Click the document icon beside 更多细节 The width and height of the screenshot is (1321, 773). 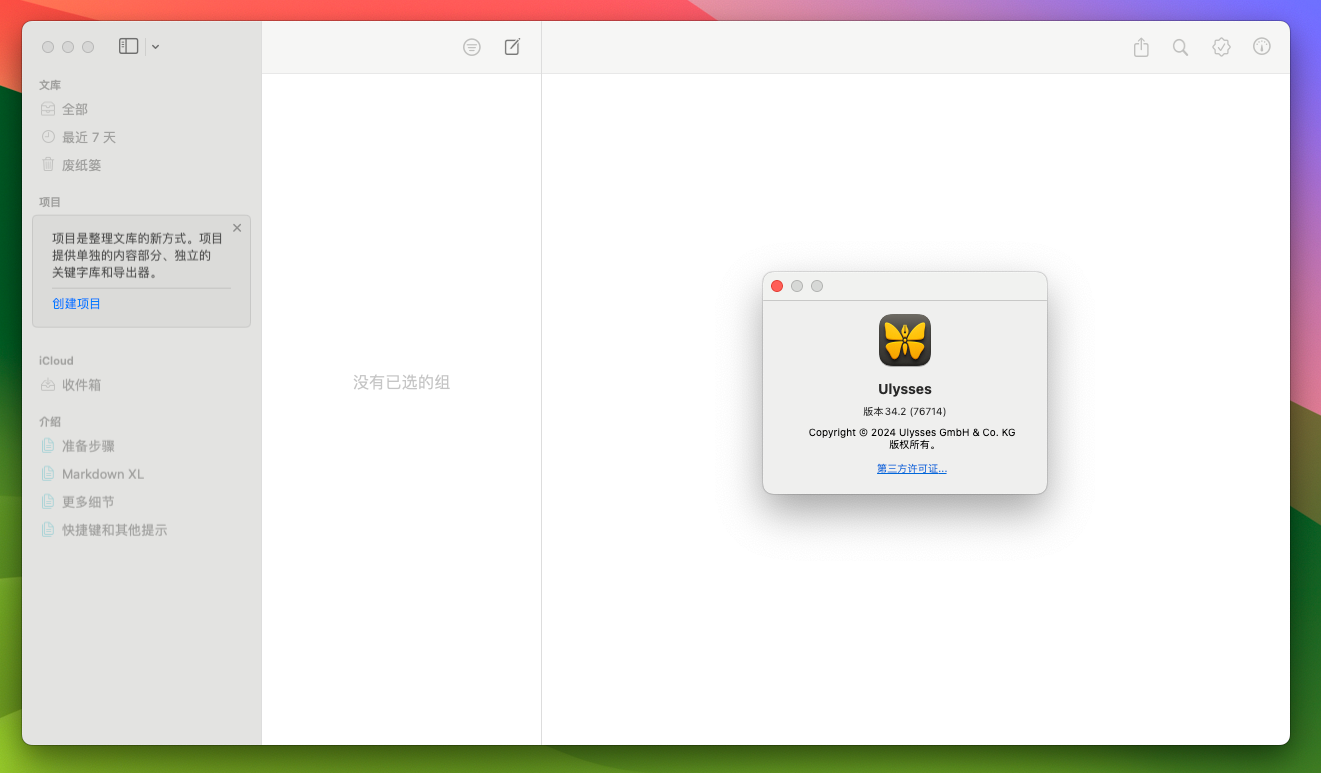(x=47, y=502)
